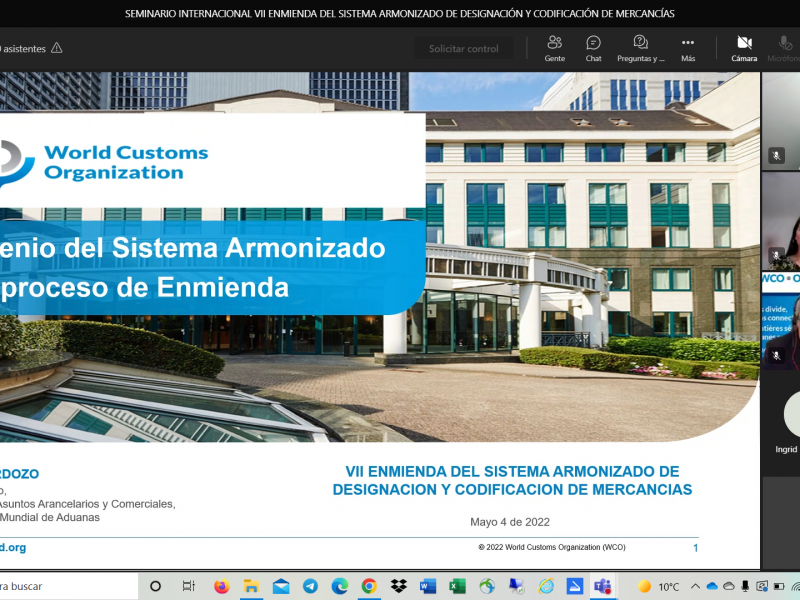Click the attendee warning triangle icon
Screen dimensions: 800x600
[57, 48]
